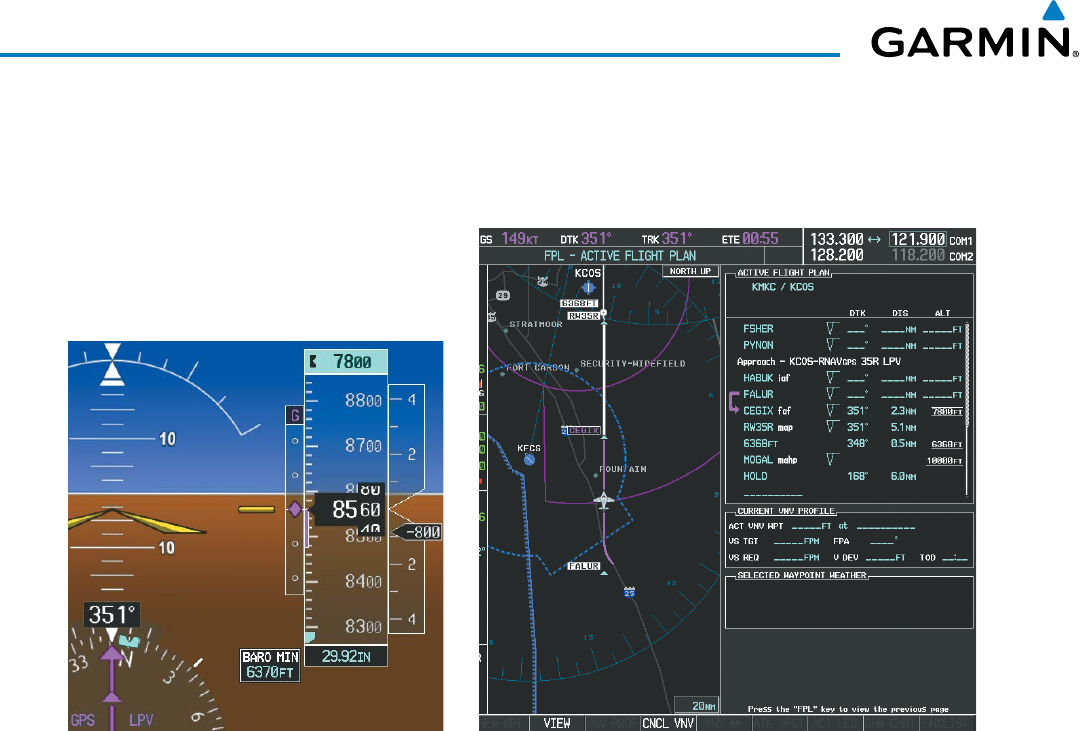The width and height of the screenshot is (1080, 731).
Task: Click the 7800FT altitude for CEGIX
Action: (947, 411)
